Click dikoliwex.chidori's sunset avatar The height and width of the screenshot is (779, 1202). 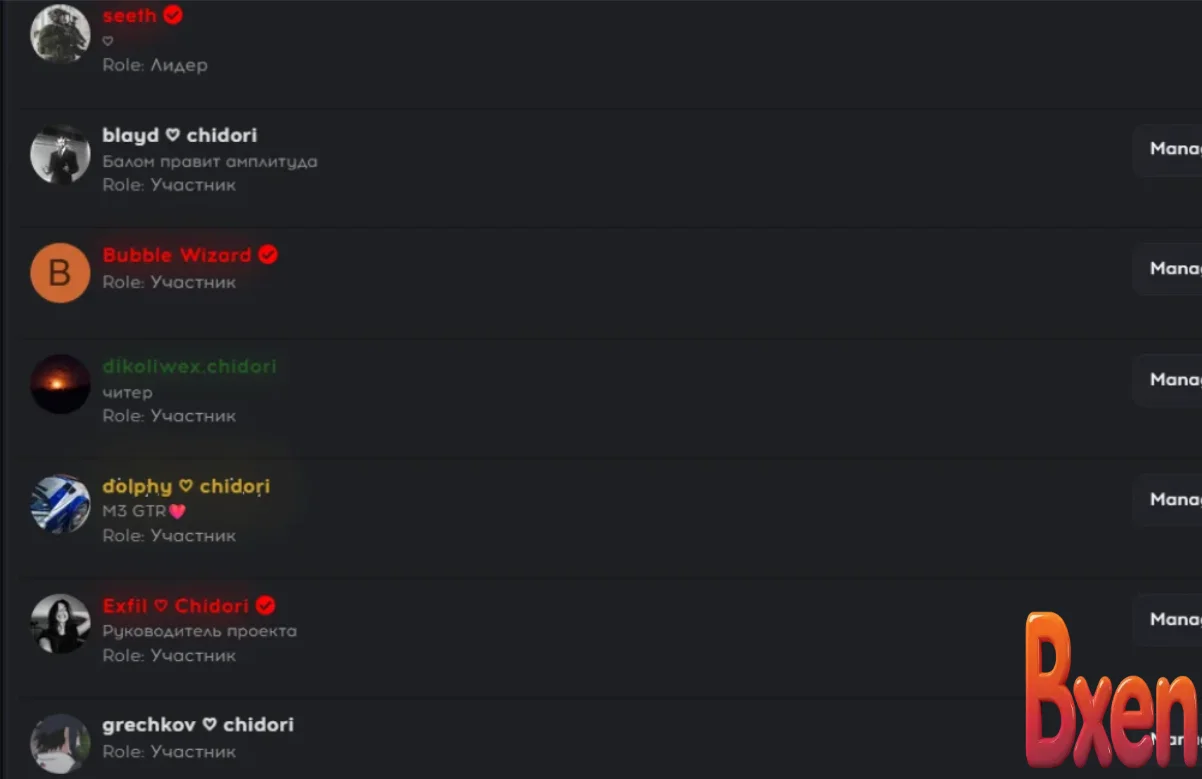click(x=60, y=384)
